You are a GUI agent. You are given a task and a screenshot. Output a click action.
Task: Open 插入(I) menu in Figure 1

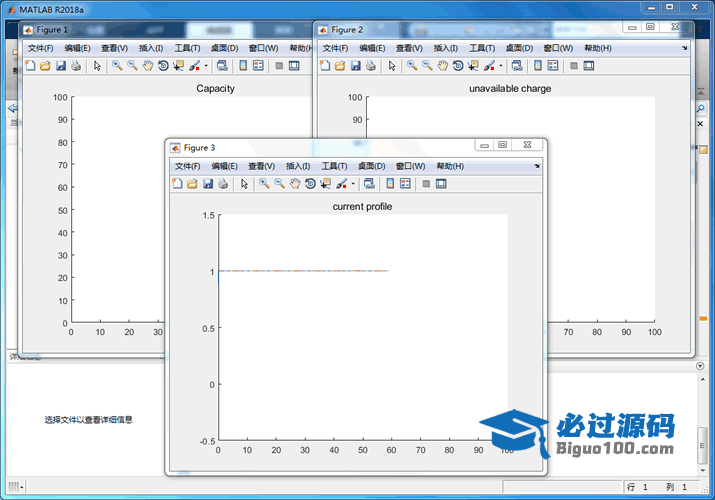151,48
